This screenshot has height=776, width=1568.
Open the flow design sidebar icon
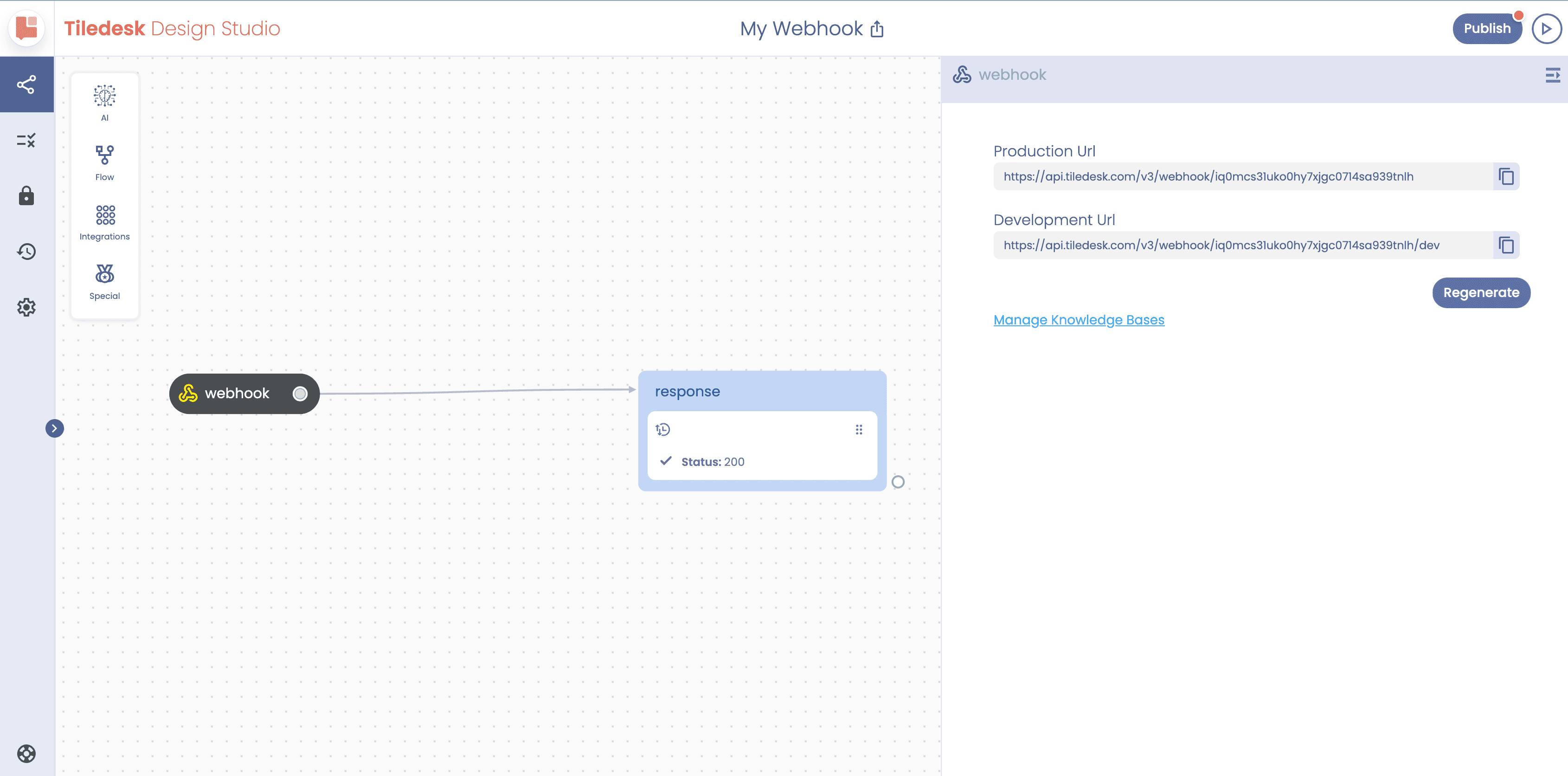click(27, 84)
